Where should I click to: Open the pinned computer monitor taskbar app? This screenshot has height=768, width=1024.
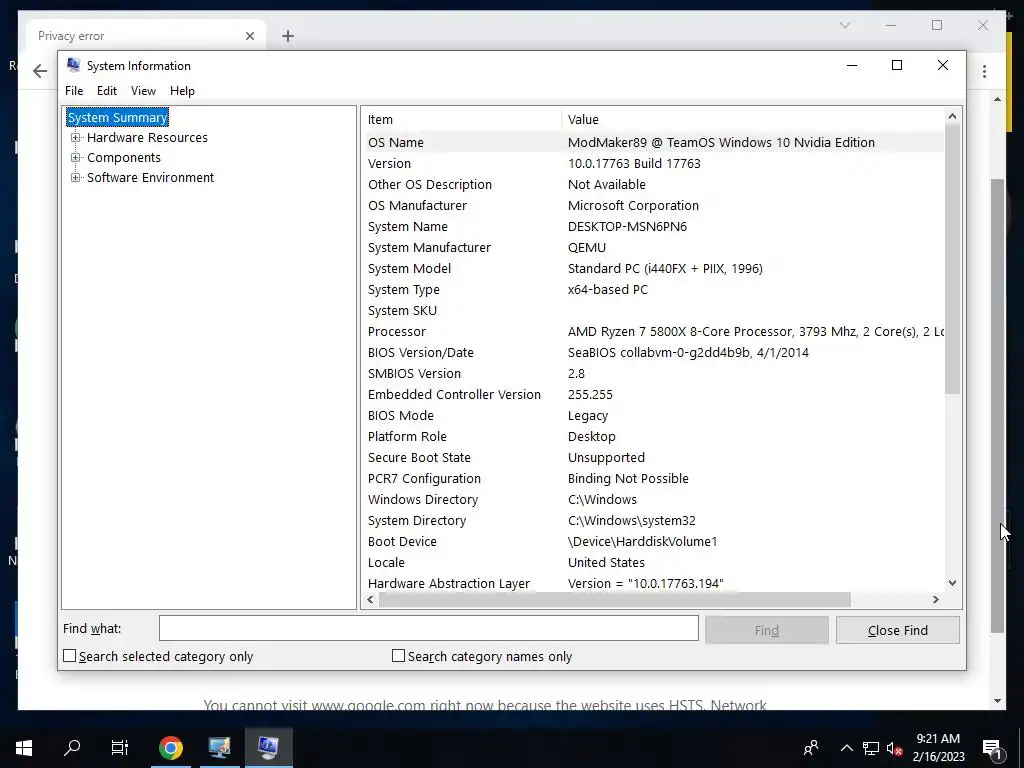(x=219, y=748)
